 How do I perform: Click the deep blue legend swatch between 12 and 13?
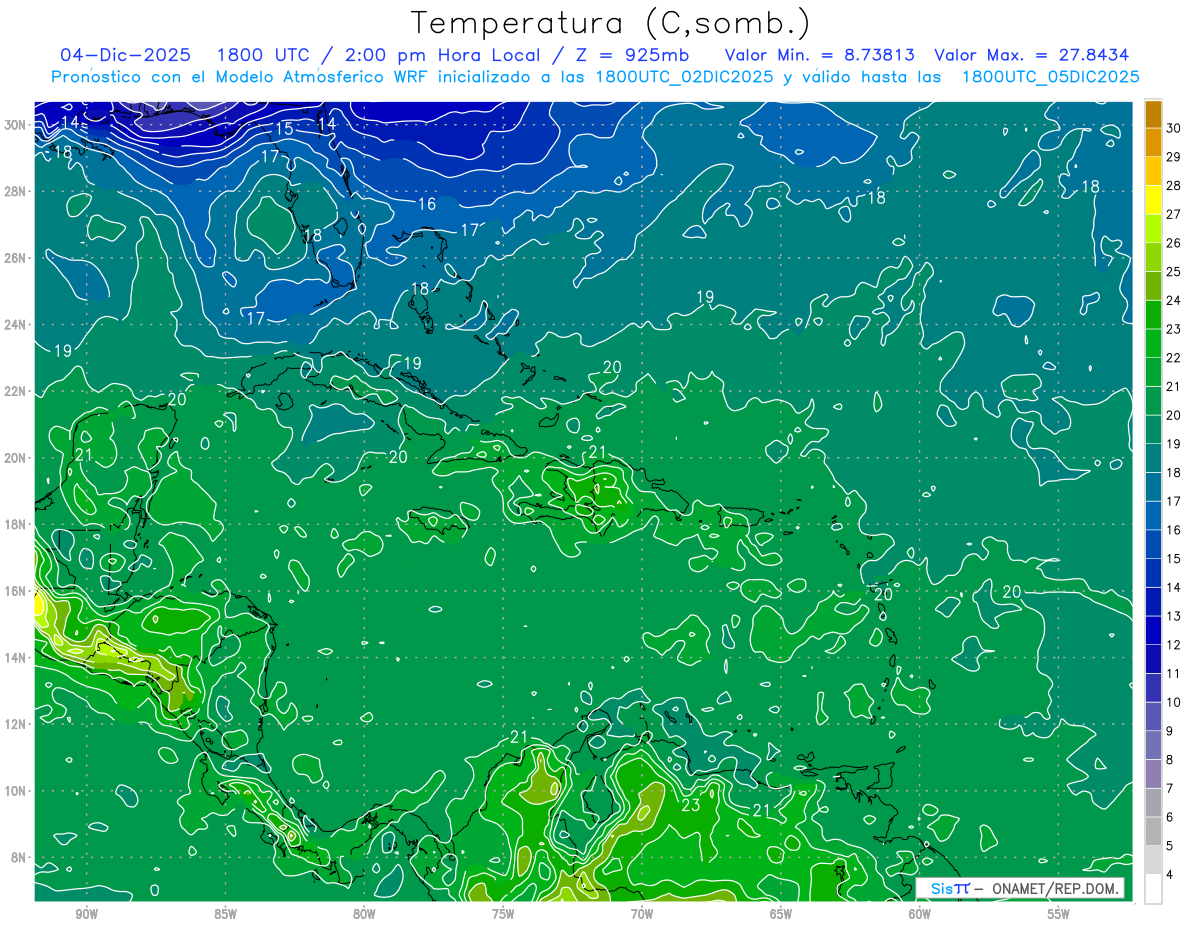pos(1153,631)
